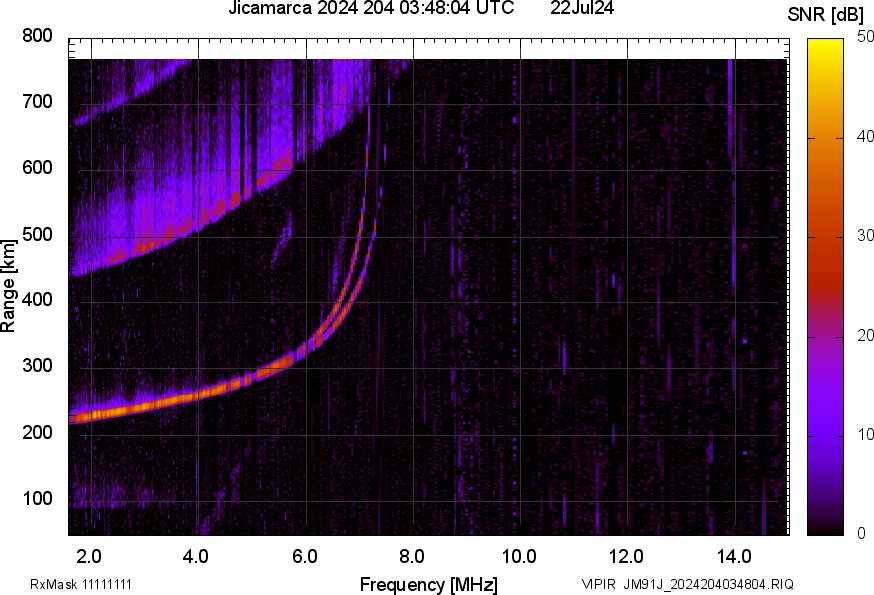Click the file name 'JM91J_2024204034804.RIQ'
874x595 pixels.
pos(708,584)
